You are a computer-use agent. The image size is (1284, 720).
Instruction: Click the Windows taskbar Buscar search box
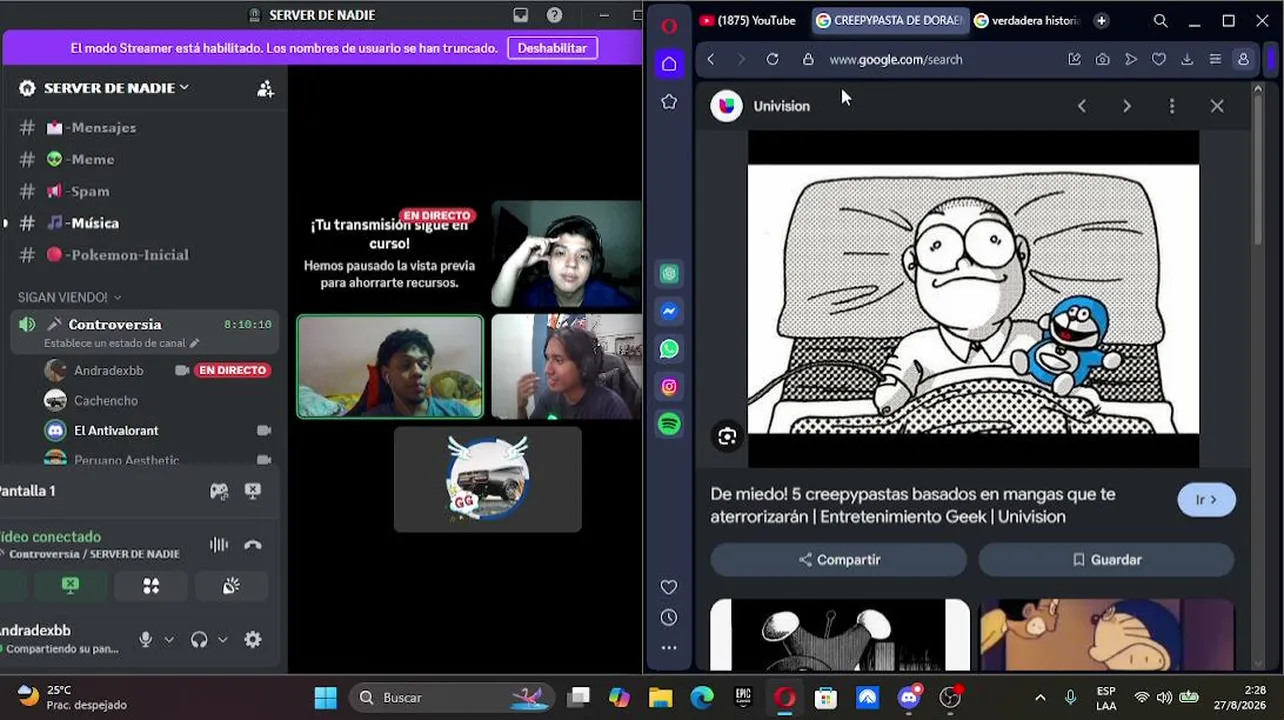coord(454,697)
